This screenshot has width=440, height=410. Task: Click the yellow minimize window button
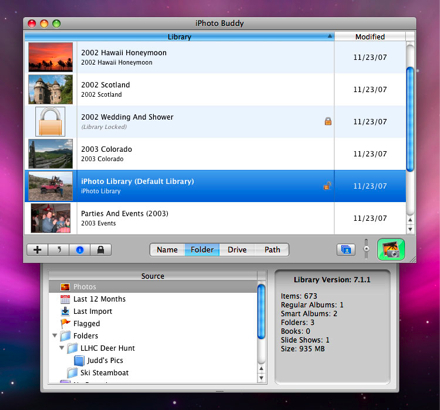(44, 24)
